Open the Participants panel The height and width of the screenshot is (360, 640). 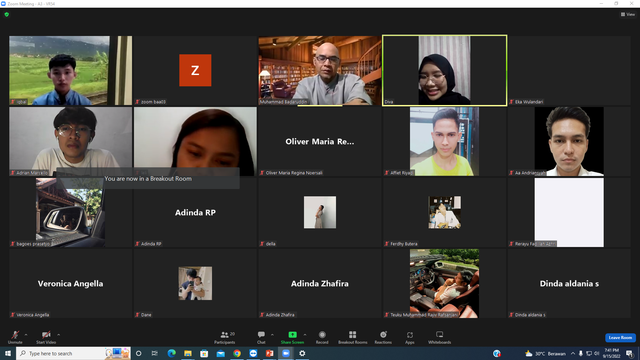click(x=224, y=337)
